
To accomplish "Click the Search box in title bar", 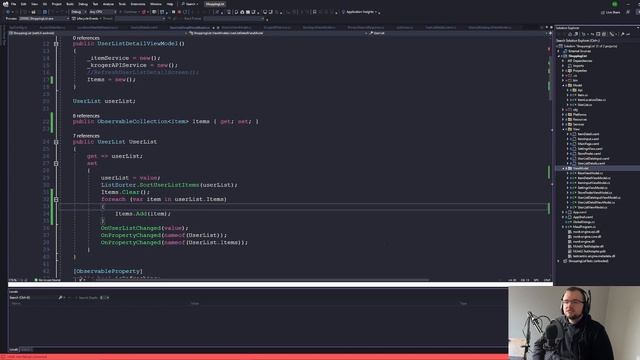I will tap(190, 4).
